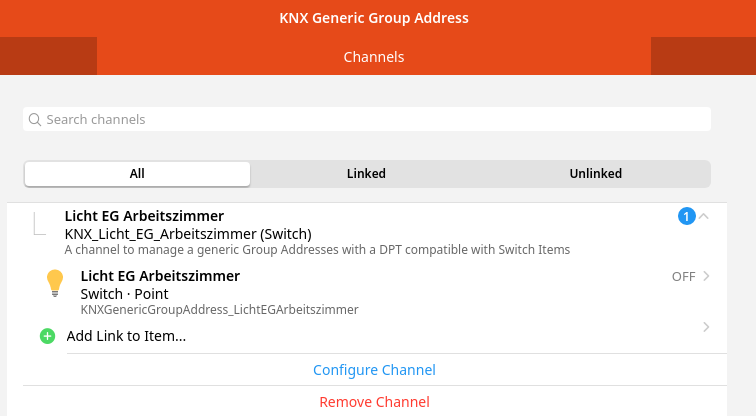Show all channels with the All filter
The height and width of the screenshot is (416, 756).
pyautogui.click(x=137, y=174)
